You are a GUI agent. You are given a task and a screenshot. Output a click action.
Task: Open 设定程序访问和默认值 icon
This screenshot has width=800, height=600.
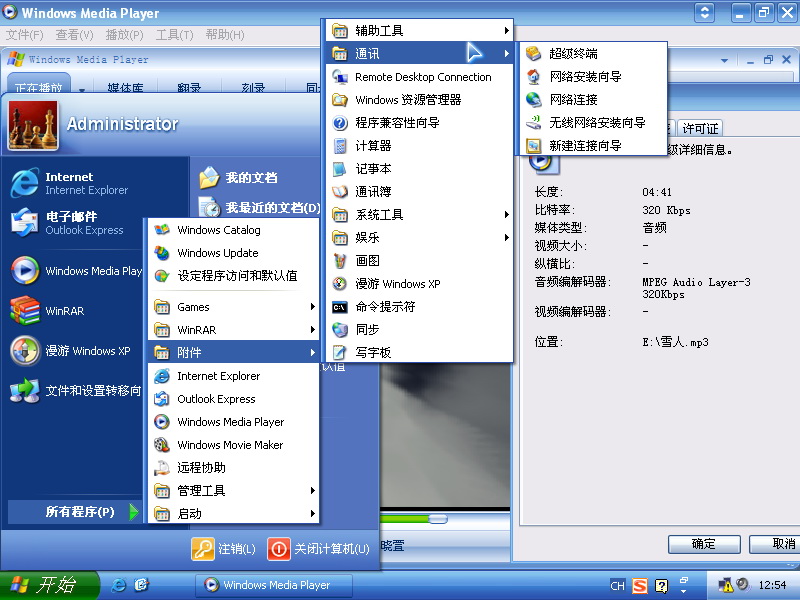pos(162,276)
